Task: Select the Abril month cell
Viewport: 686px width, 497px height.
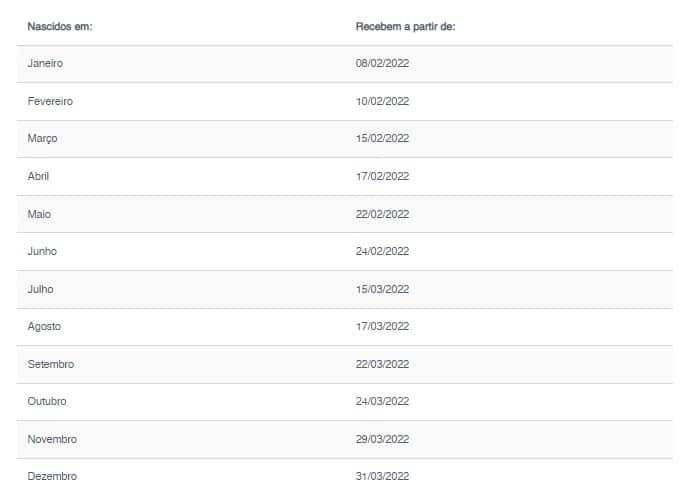Action: 38,176
